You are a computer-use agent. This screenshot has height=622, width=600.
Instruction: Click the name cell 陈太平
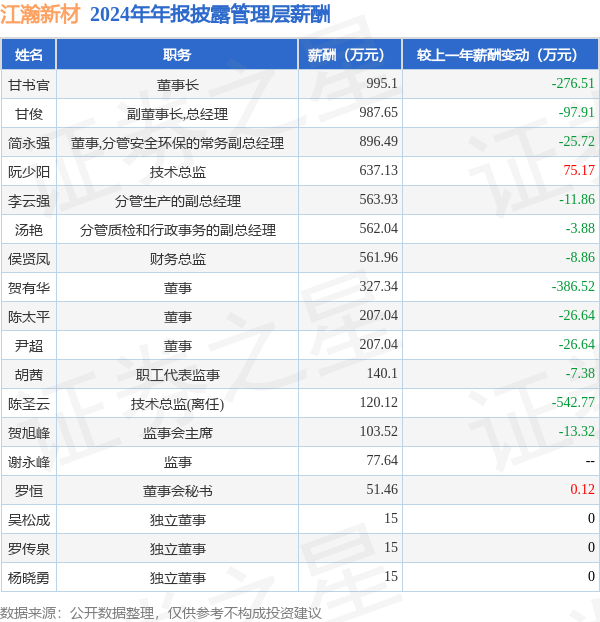29,317
